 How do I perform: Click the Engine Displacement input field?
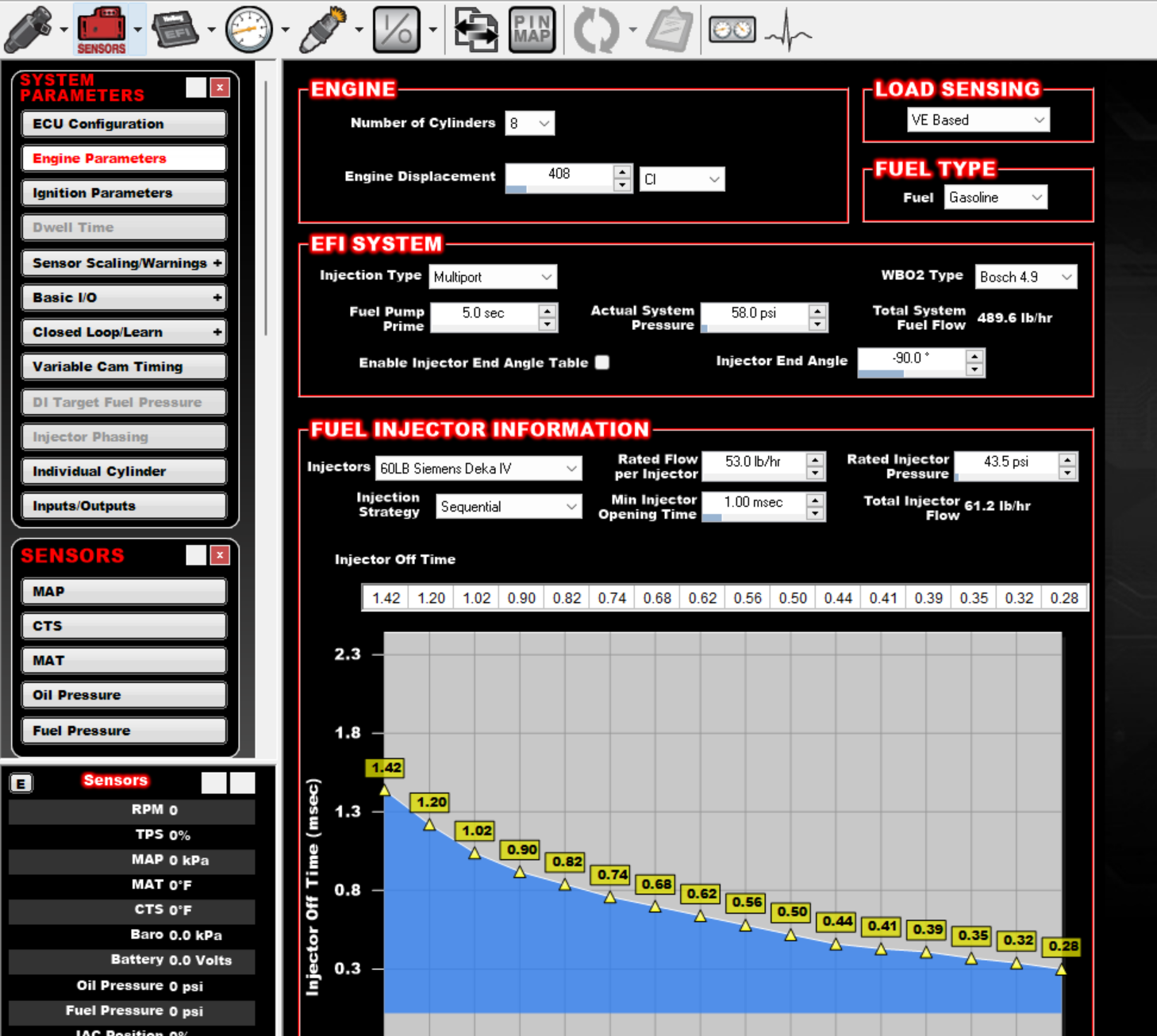coord(559,174)
